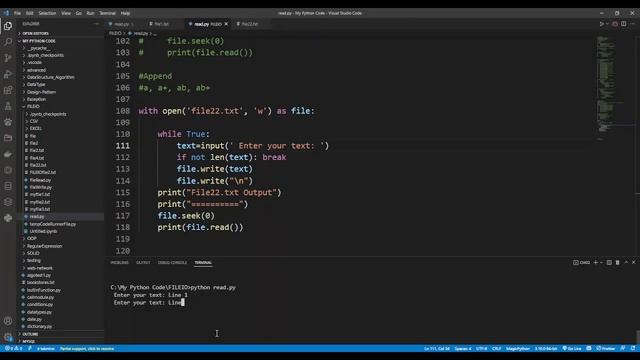Open the Explorer view in the activity bar
This screenshot has width=640, height=360.
click(x=8, y=26)
